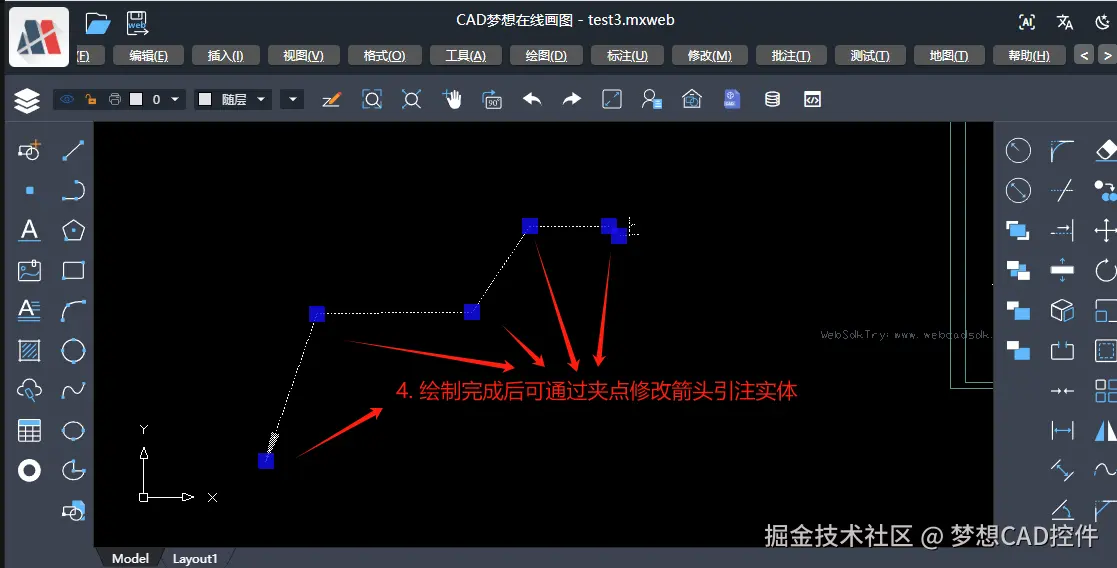Viewport: 1117px width, 568px height.
Task: Open the 批注(T) menu
Action: point(791,56)
